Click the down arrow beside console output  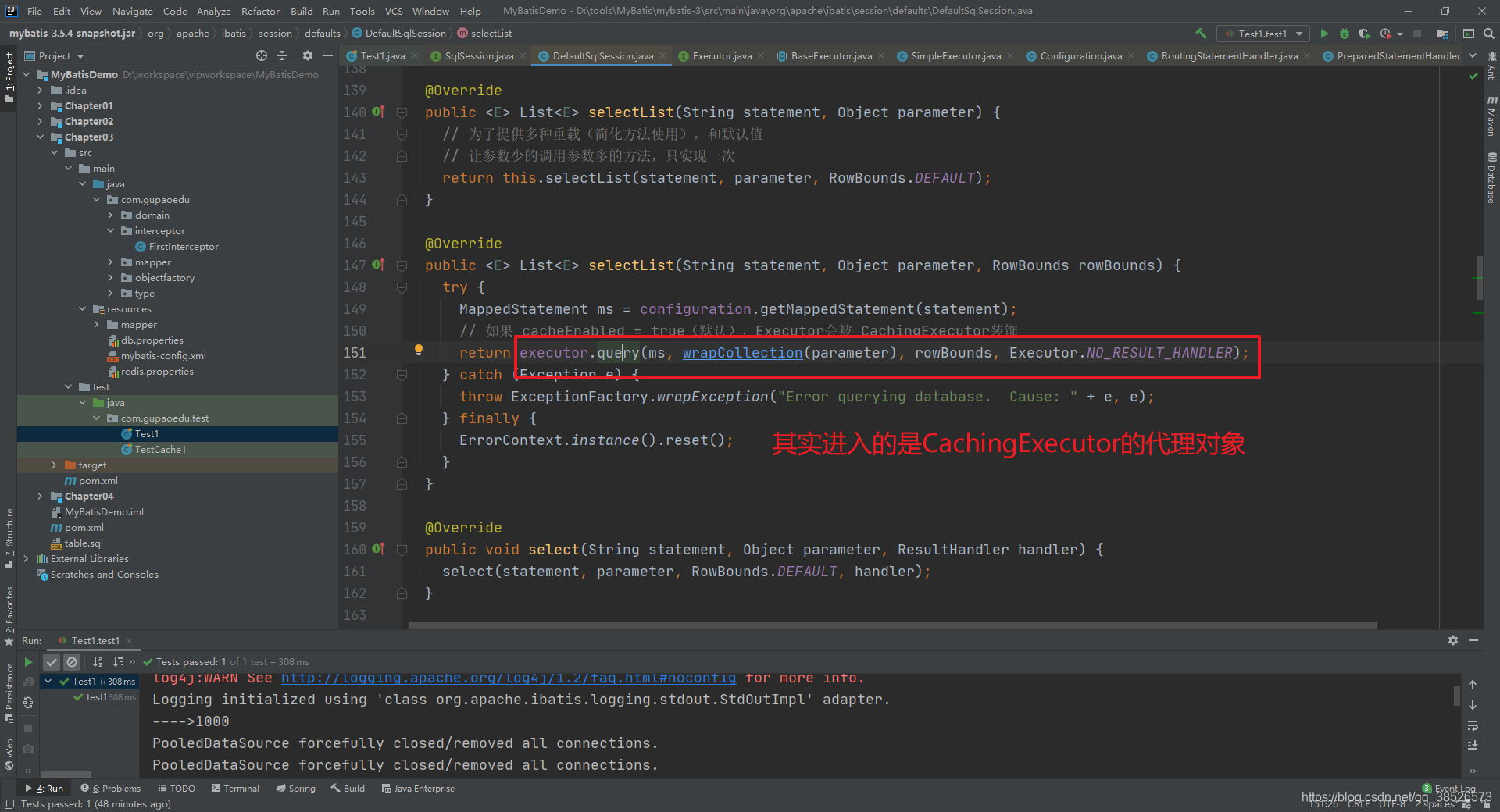point(1473,705)
